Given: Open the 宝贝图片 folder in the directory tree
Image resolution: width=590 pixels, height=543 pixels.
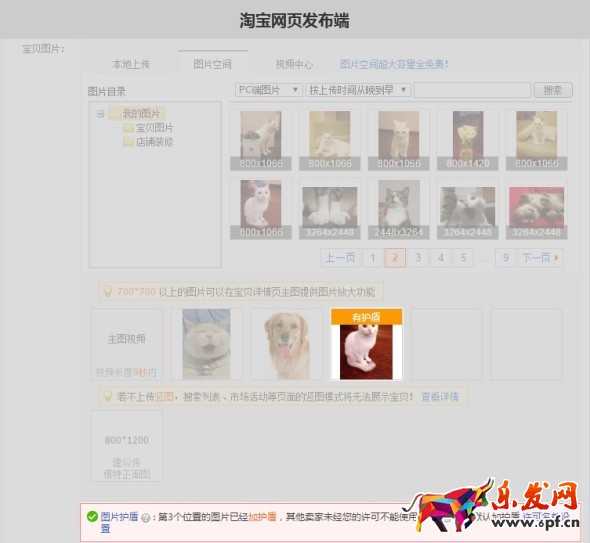Looking at the screenshot, I should tap(148, 128).
